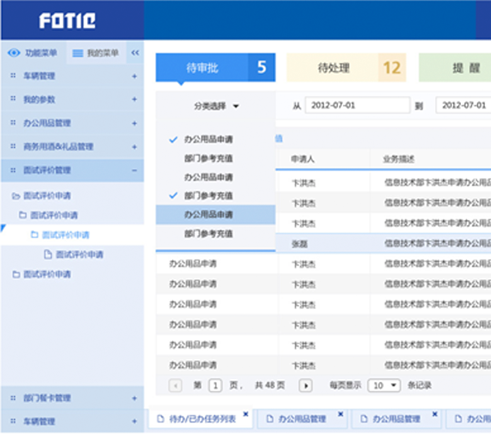This screenshot has height=434, width=491.
Task: Collapse the sidebar with the double-chevron icon
Action: click(x=135, y=53)
